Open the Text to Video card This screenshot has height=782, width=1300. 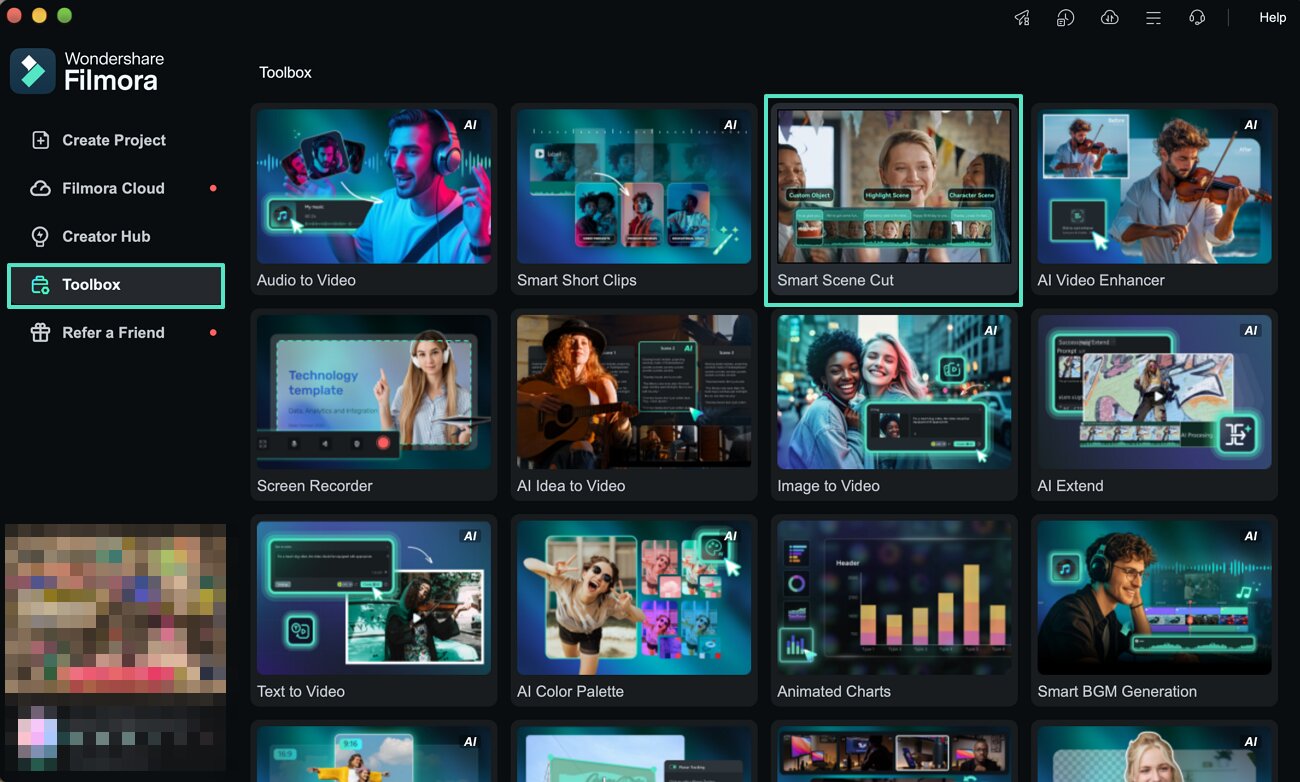(x=374, y=611)
